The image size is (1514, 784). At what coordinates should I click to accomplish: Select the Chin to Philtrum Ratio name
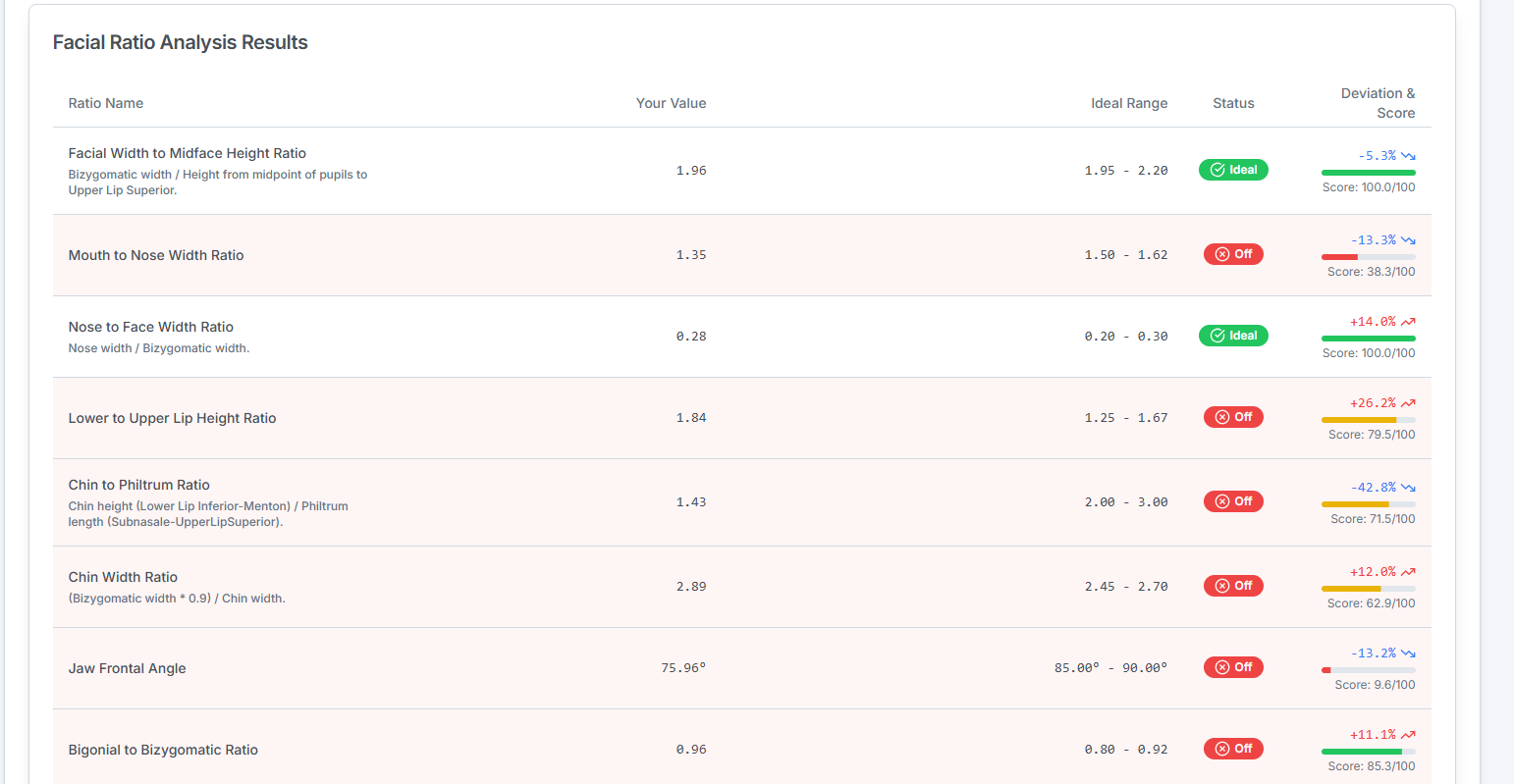139,485
